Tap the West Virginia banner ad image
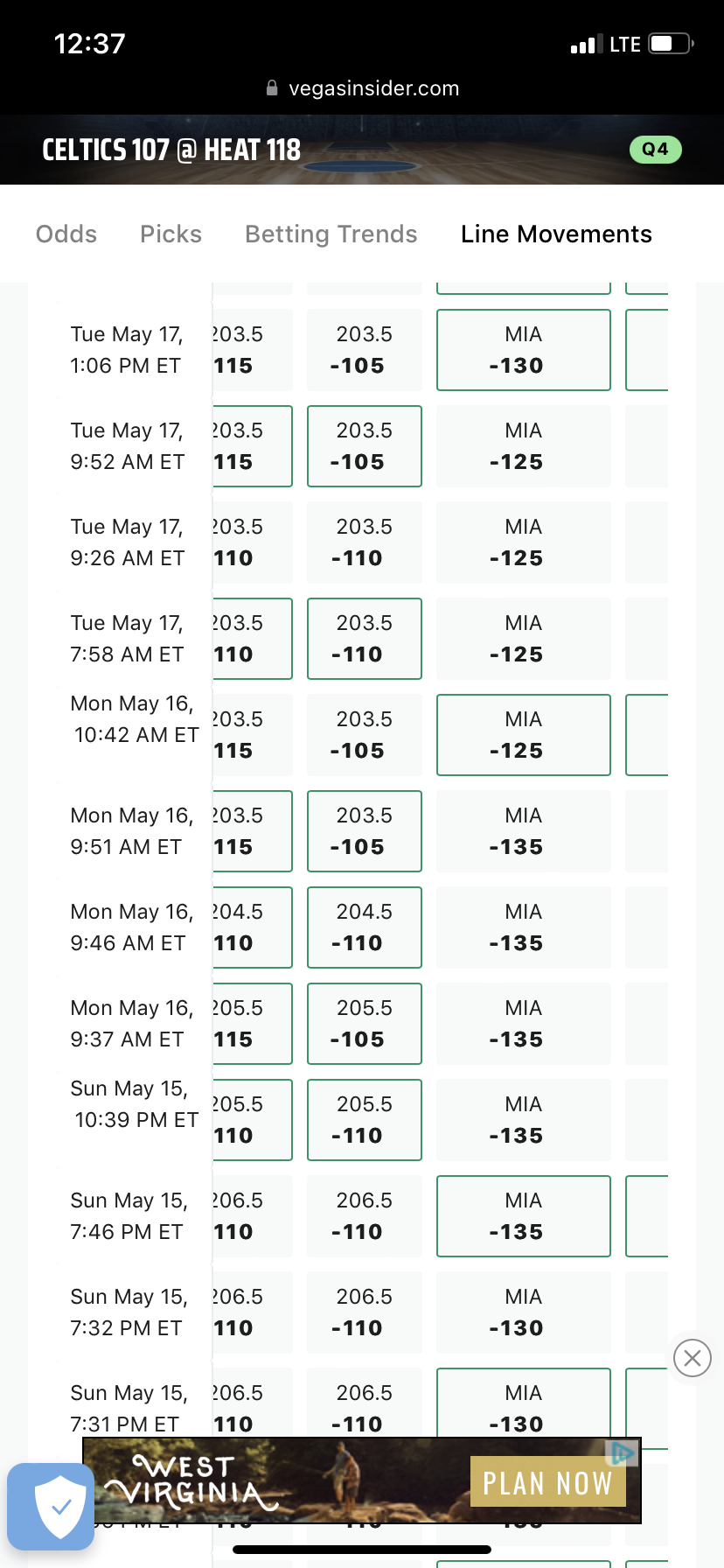The height and width of the screenshot is (1568, 724). pos(262,1480)
